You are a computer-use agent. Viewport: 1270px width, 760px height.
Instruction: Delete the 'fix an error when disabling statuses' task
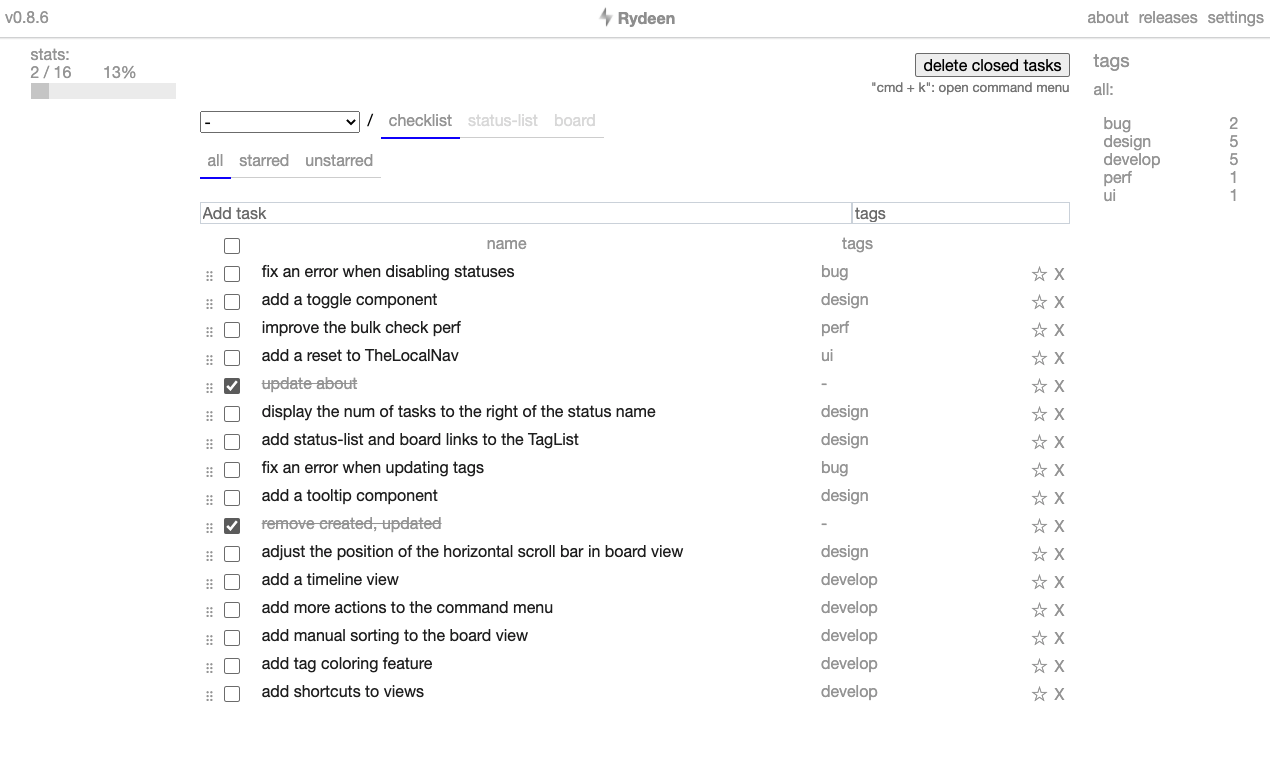[x=1059, y=274]
